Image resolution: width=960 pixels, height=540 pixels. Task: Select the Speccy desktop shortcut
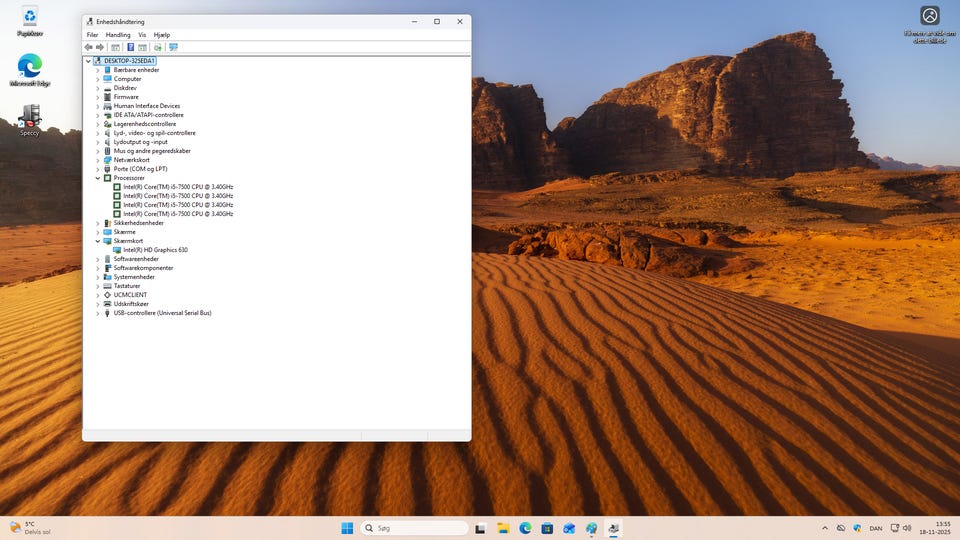[29, 120]
